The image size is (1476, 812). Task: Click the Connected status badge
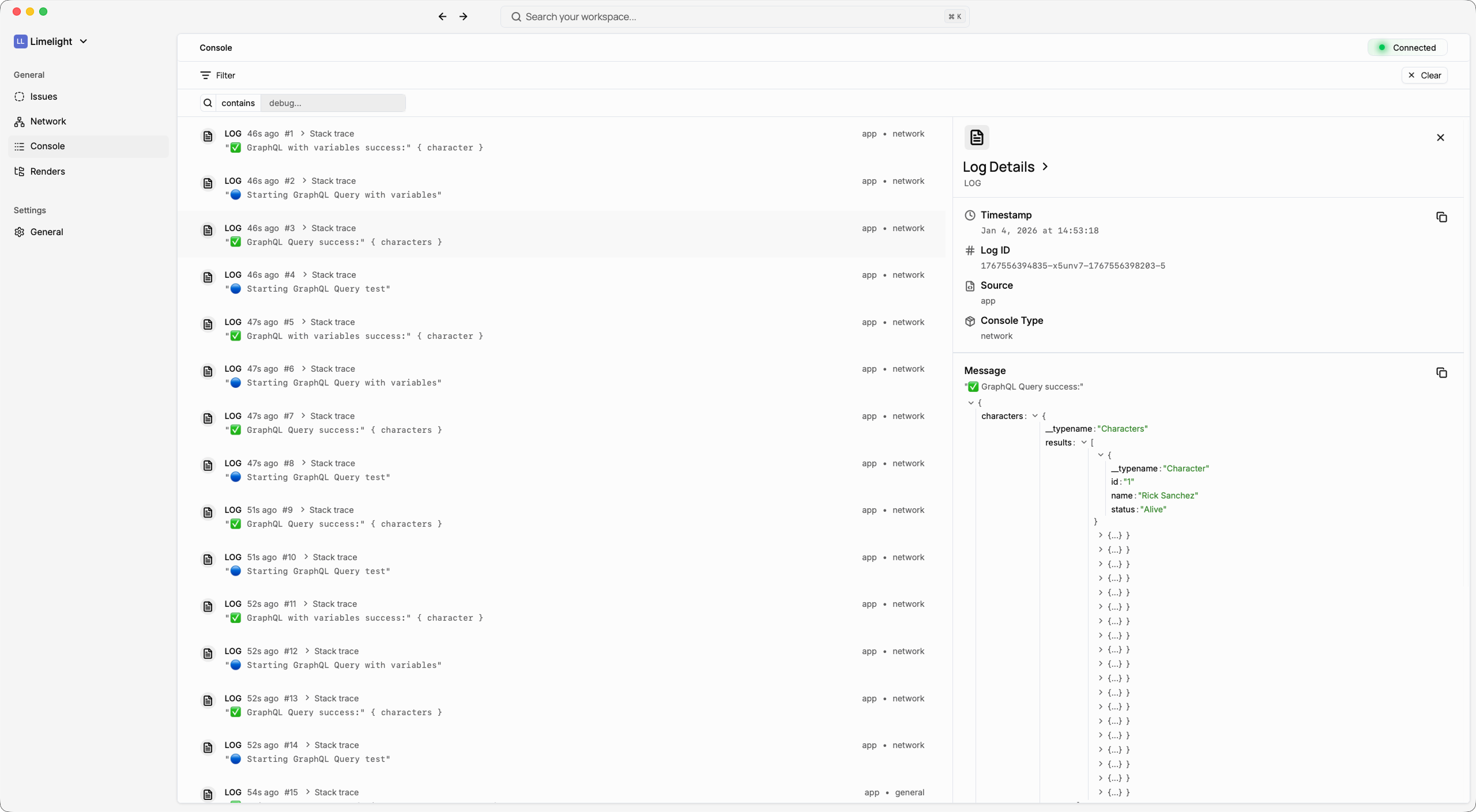[1407, 48]
